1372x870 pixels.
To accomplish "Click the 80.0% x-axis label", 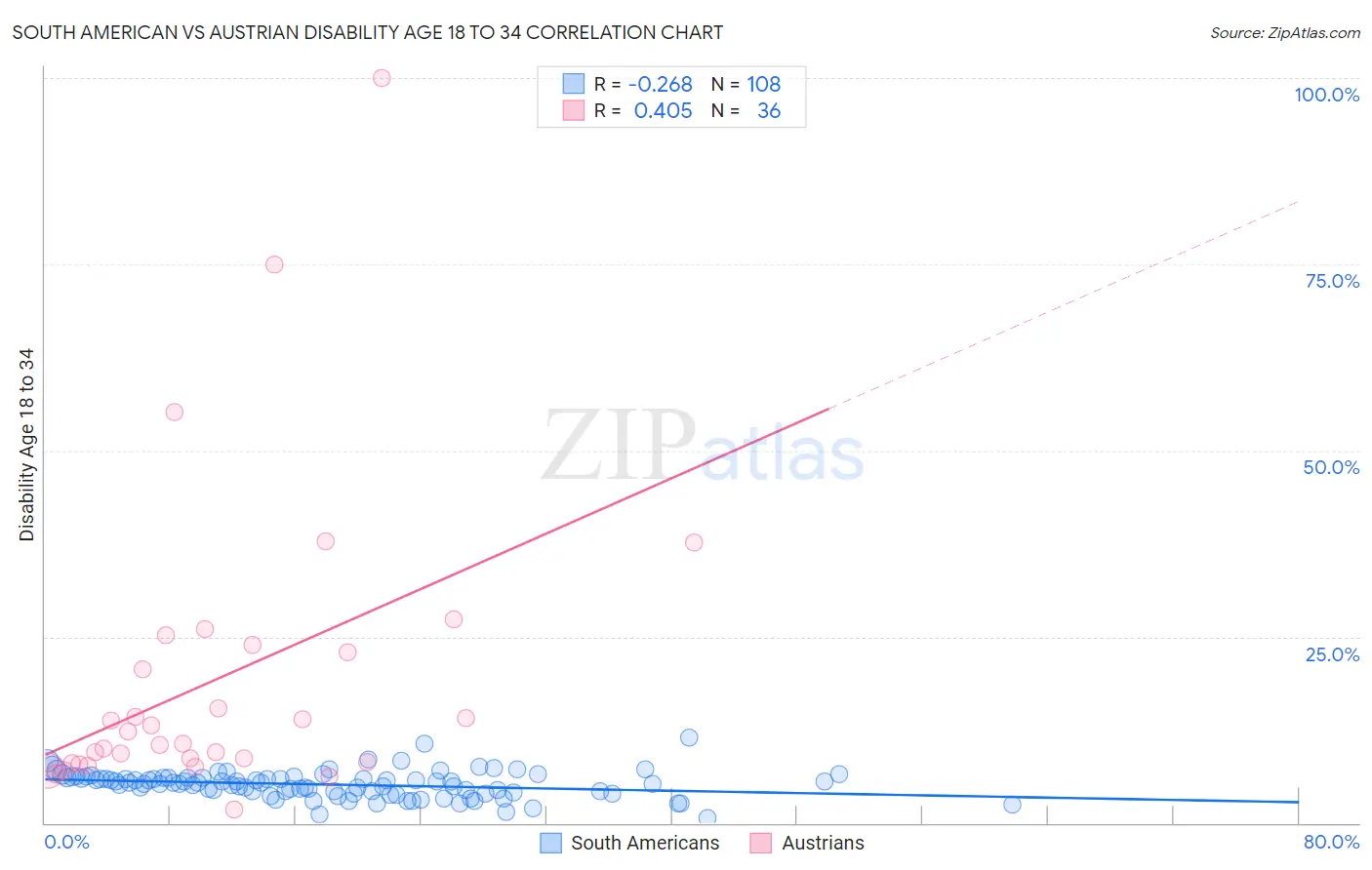I will pyautogui.click(x=1331, y=842).
